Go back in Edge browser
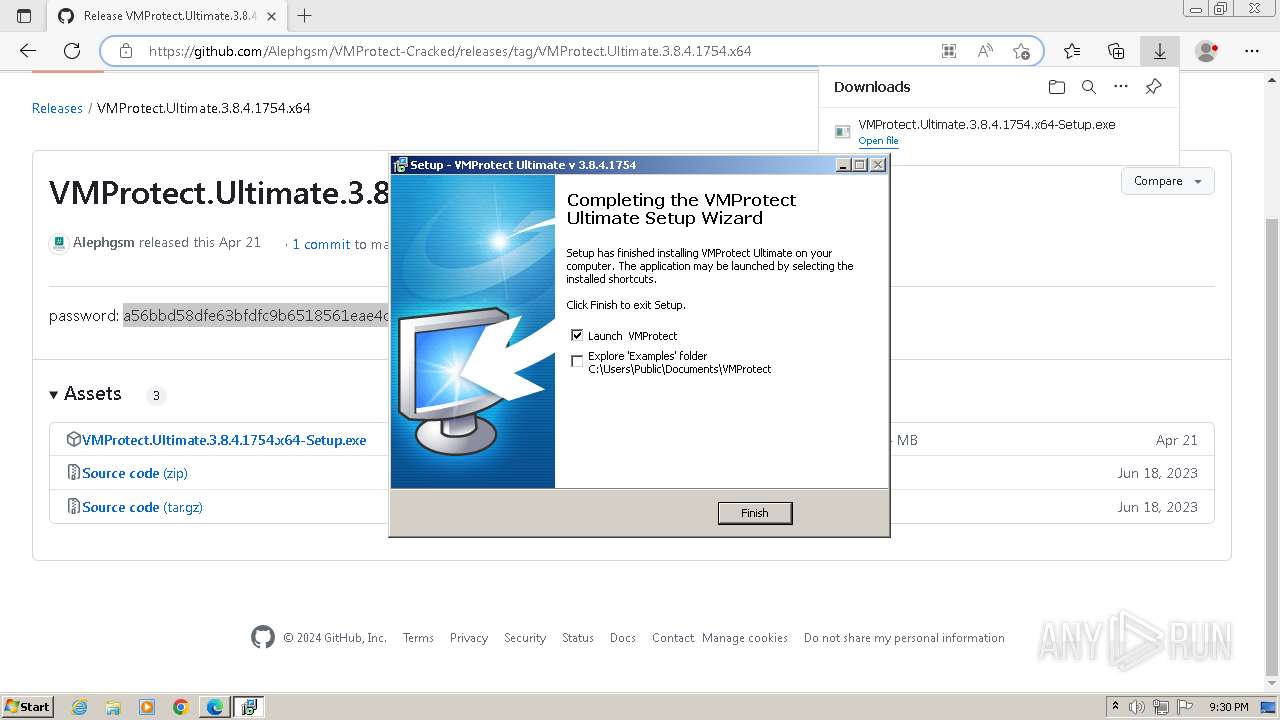1280x720 pixels. 28,51
